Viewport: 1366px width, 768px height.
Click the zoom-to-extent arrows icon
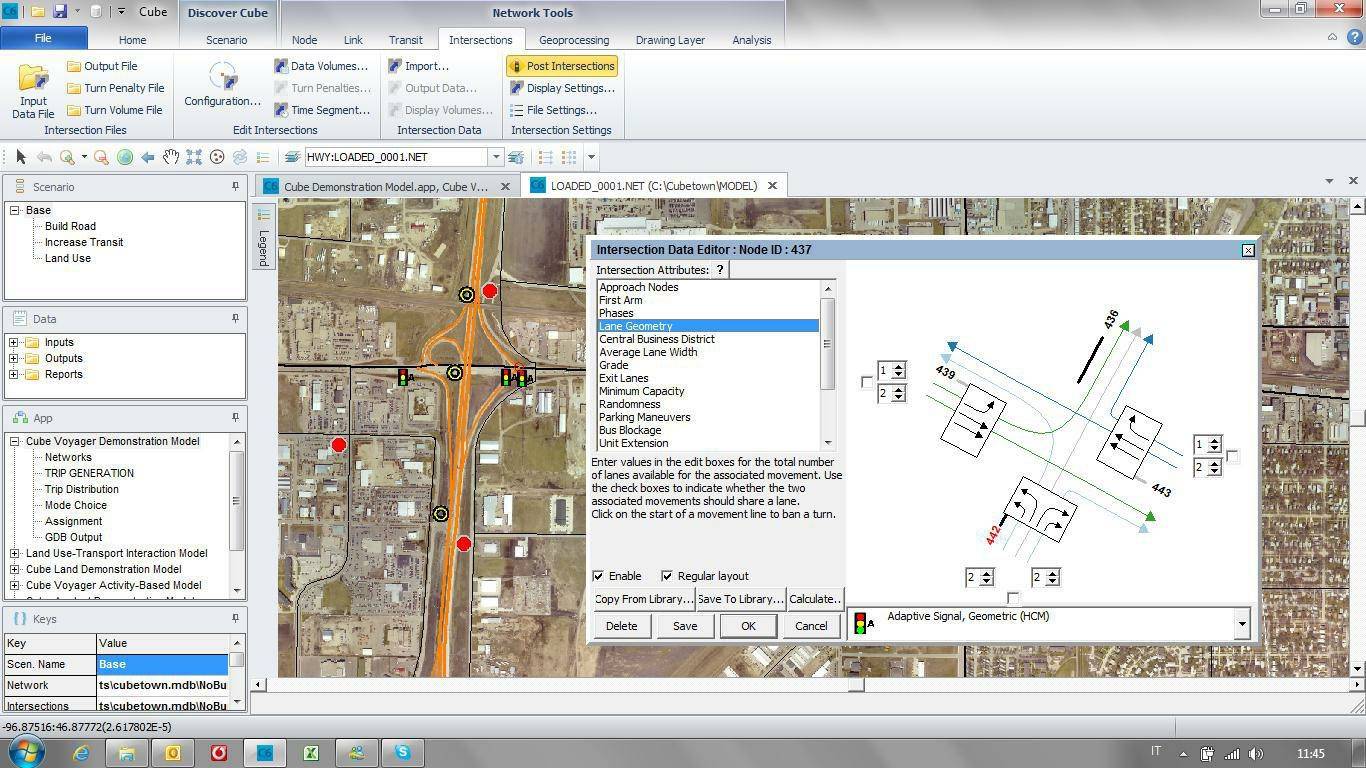[194, 157]
